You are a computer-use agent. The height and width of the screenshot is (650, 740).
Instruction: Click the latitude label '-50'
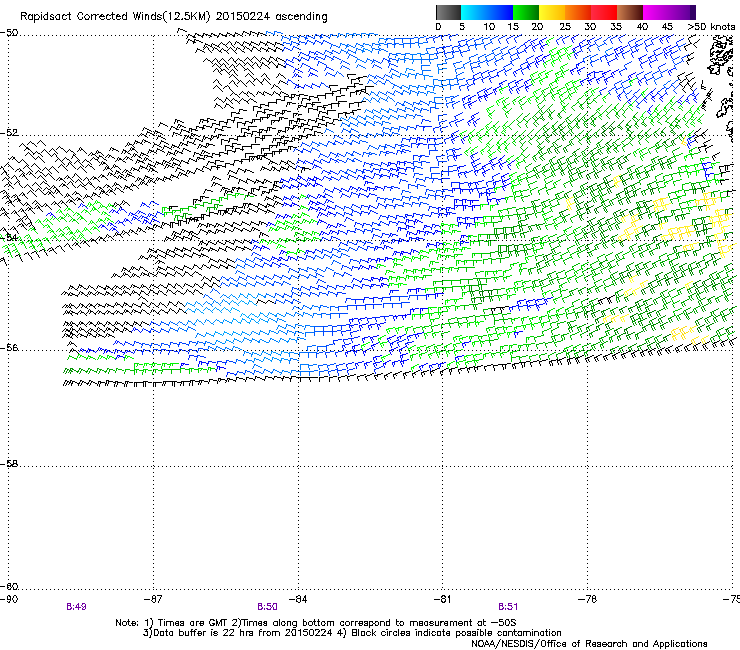pos(9,33)
